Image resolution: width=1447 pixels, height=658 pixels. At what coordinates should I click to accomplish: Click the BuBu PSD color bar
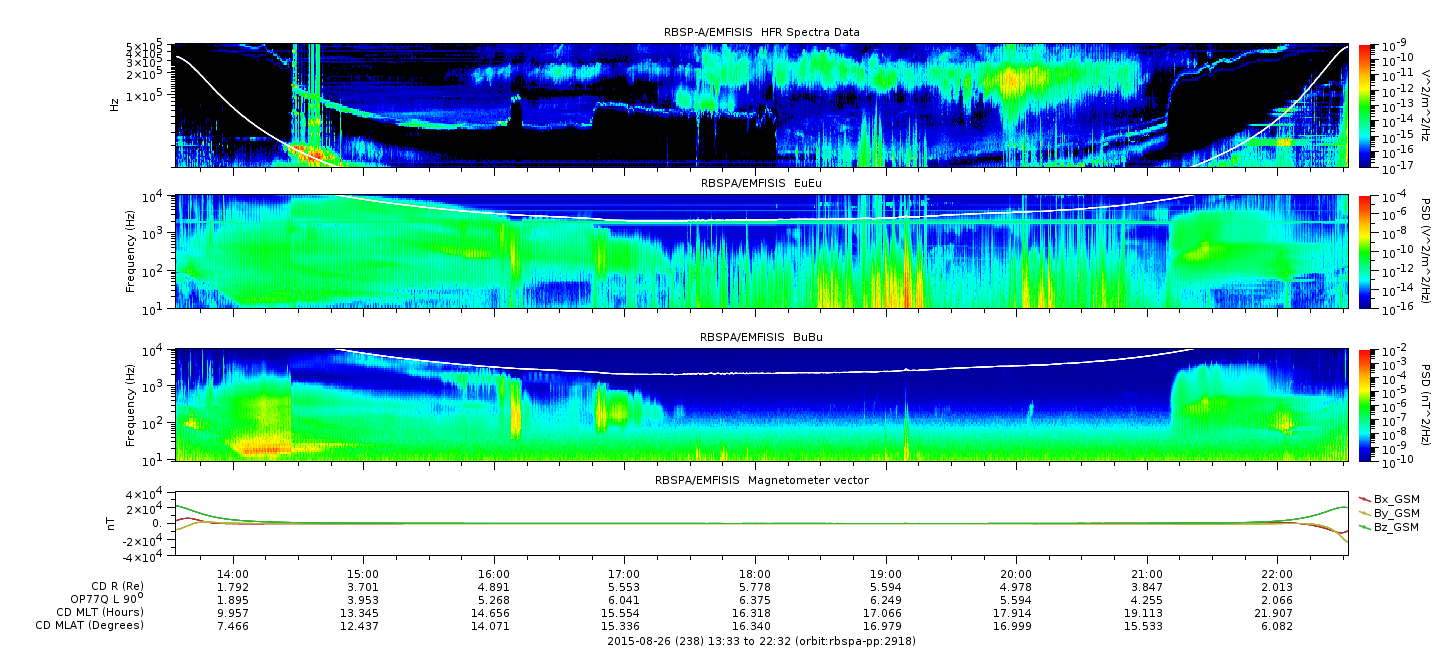click(x=1365, y=404)
